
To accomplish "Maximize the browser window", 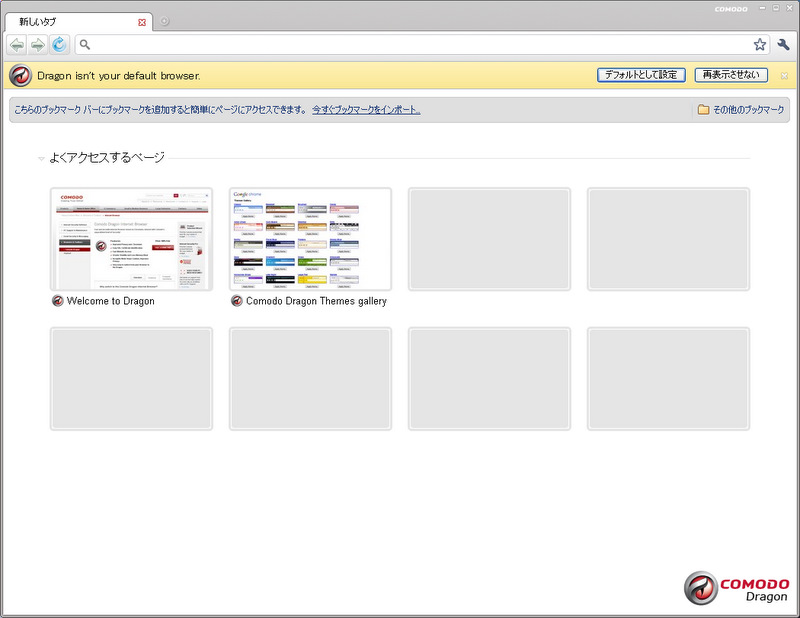I will (x=776, y=8).
